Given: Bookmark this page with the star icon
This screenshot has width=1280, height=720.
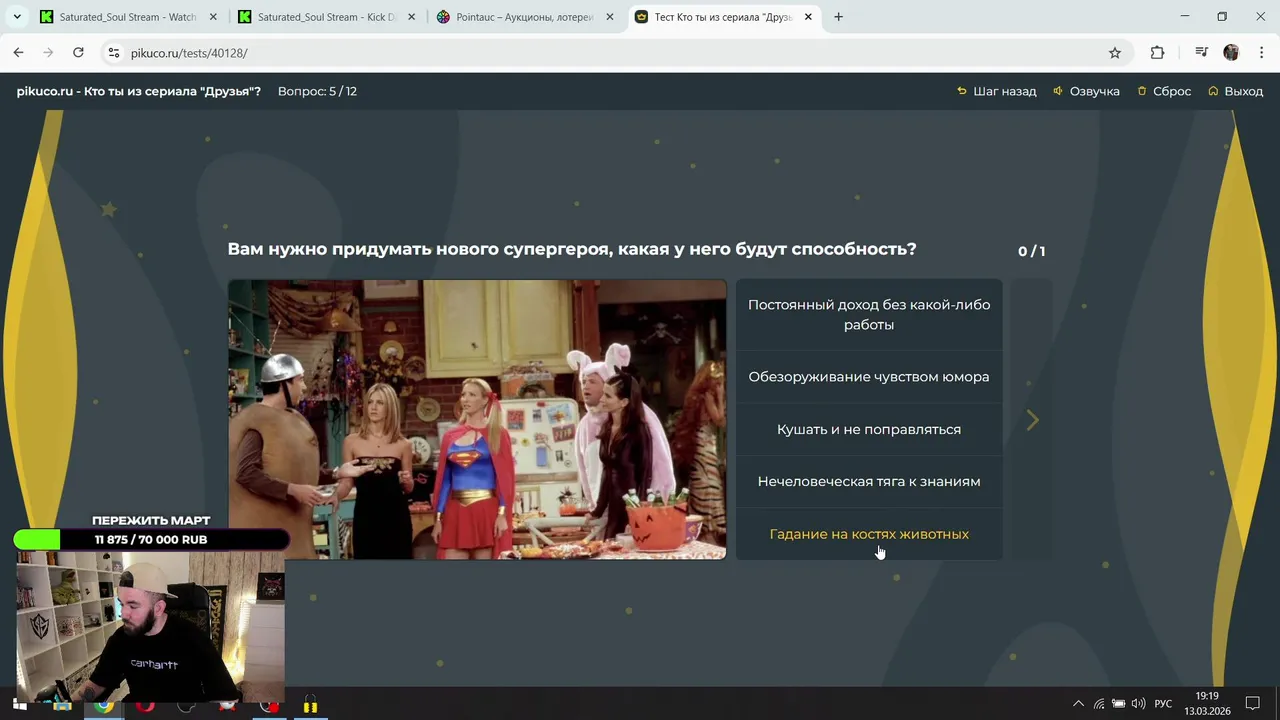Looking at the screenshot, I should click(x=1115, y=53).
